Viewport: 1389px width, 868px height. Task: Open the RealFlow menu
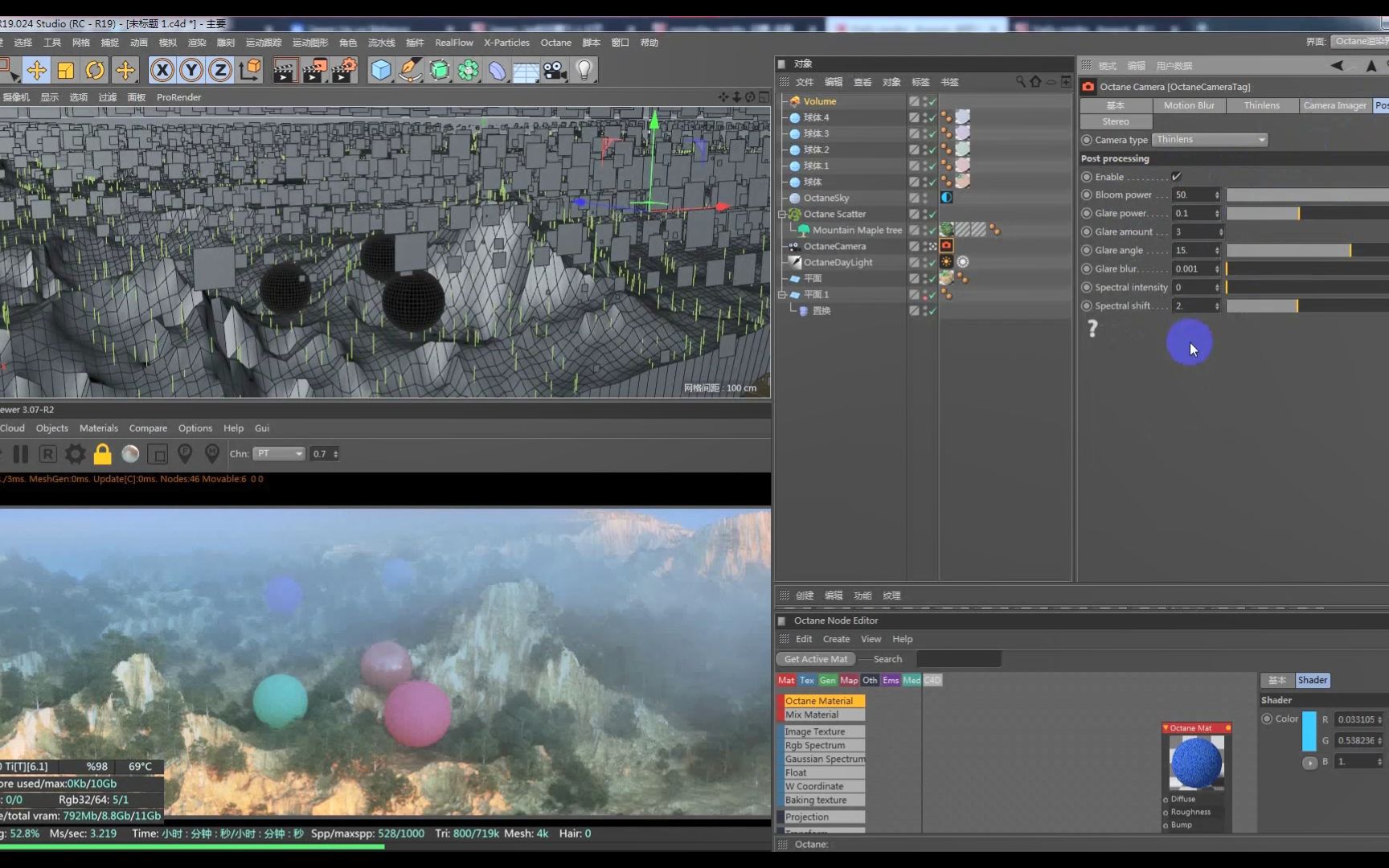click(x=454, y=43)
